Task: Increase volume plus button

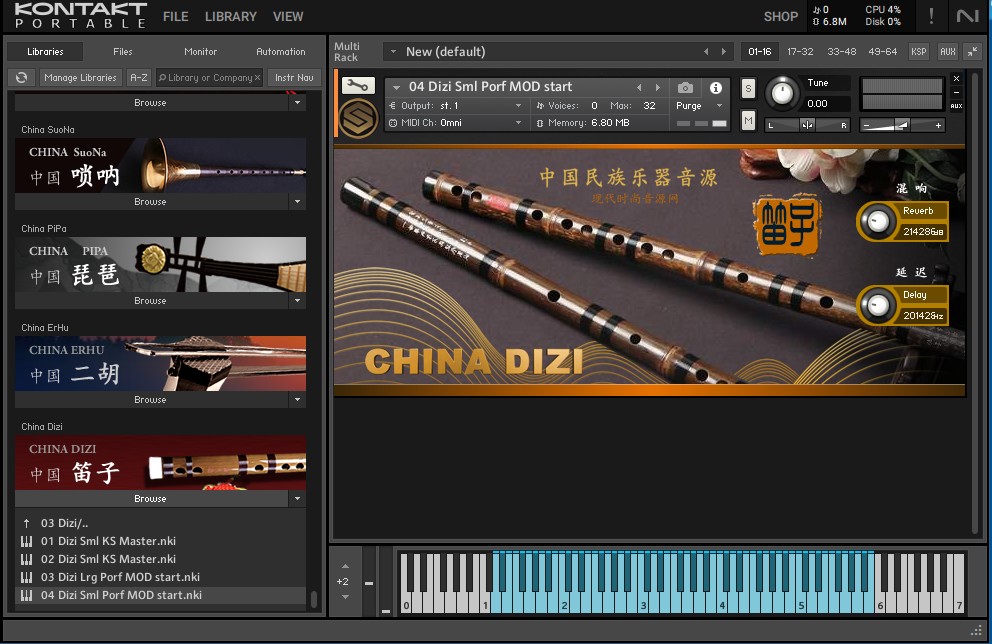Action: [938, 125]
